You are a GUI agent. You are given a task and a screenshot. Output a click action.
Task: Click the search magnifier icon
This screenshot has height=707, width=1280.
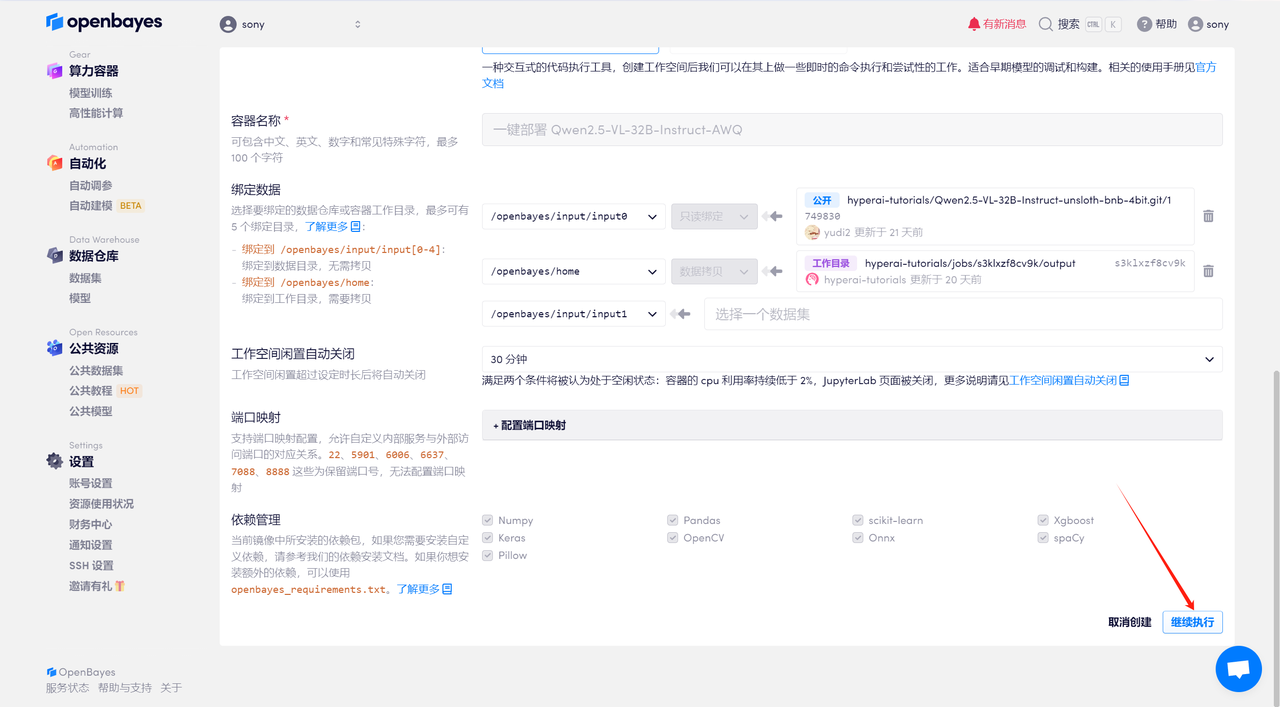pyautogui.click(x=1046, y=24)
